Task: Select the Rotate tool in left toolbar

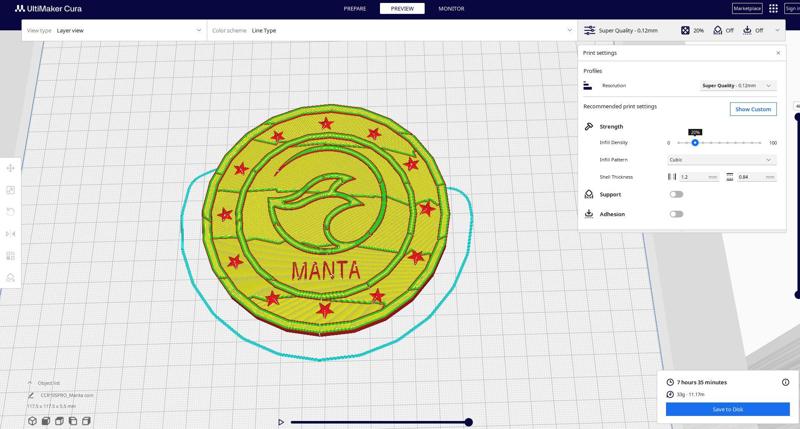Action: pyautogui.click(x=10, y=212)
